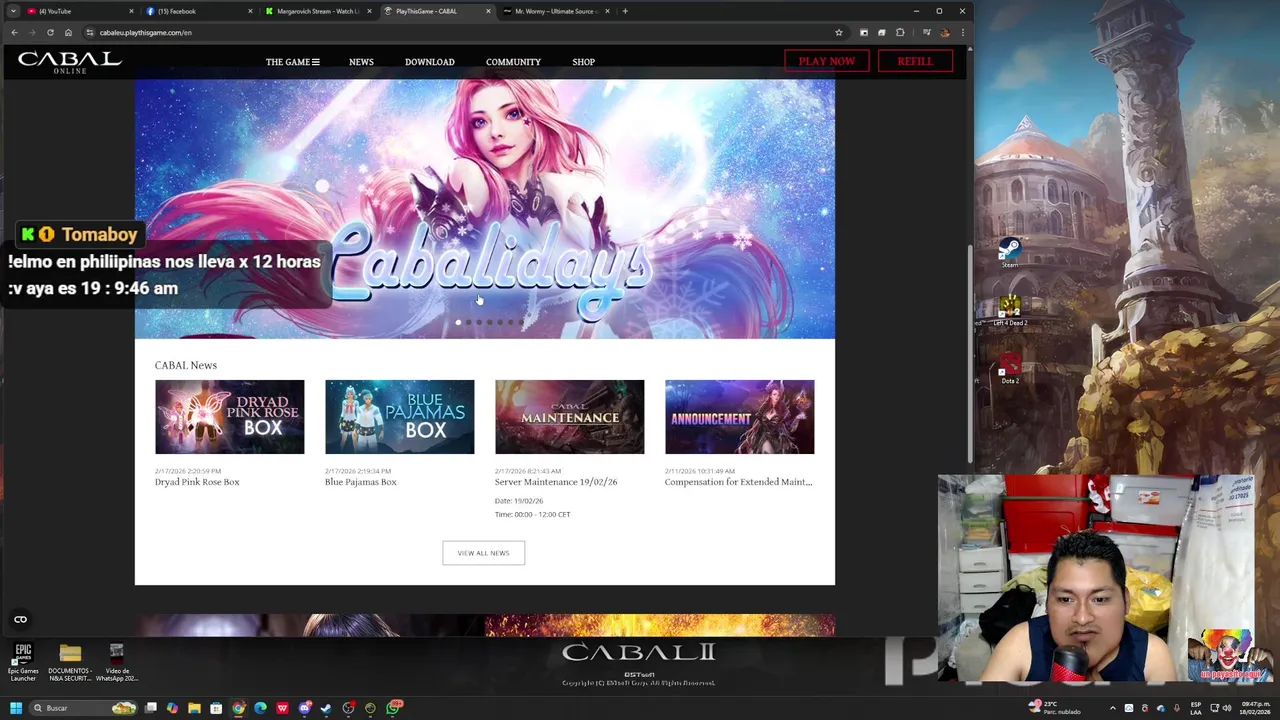Open Chrome's three-dot menu
Viewport: 1280px width, 720px height.
click(x=962, y=32)
